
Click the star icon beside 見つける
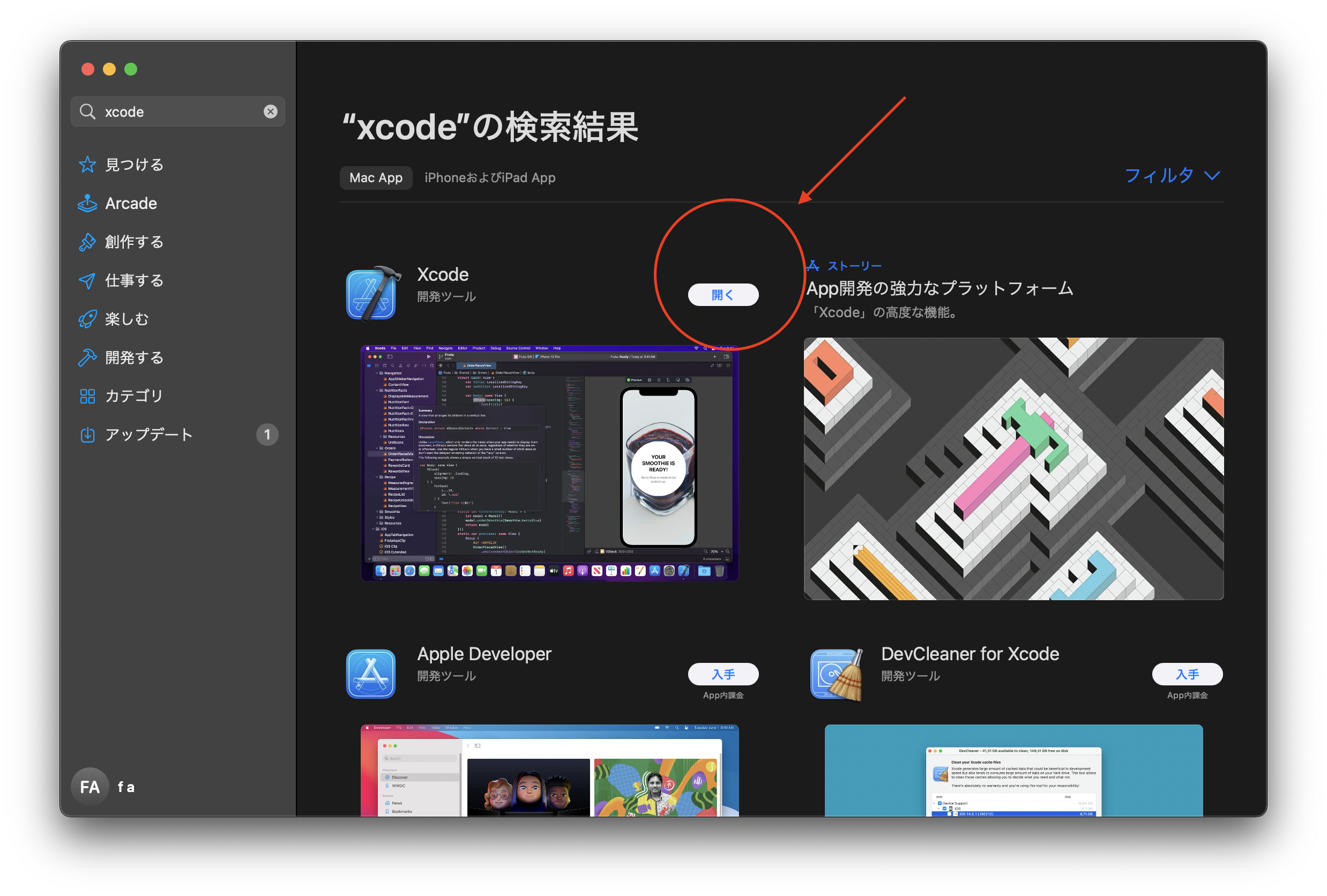coord(87,165)
